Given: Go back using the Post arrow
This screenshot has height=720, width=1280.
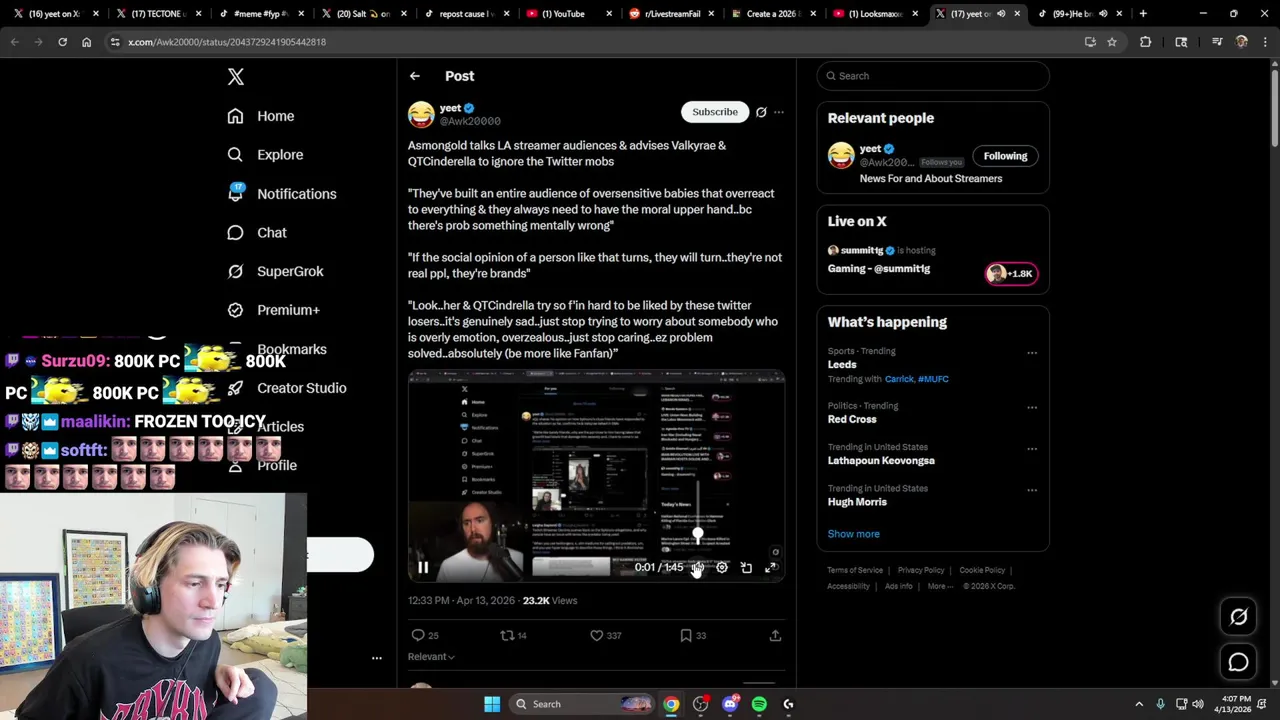Looking at the screenshot, I should click(x=414, y=76).
